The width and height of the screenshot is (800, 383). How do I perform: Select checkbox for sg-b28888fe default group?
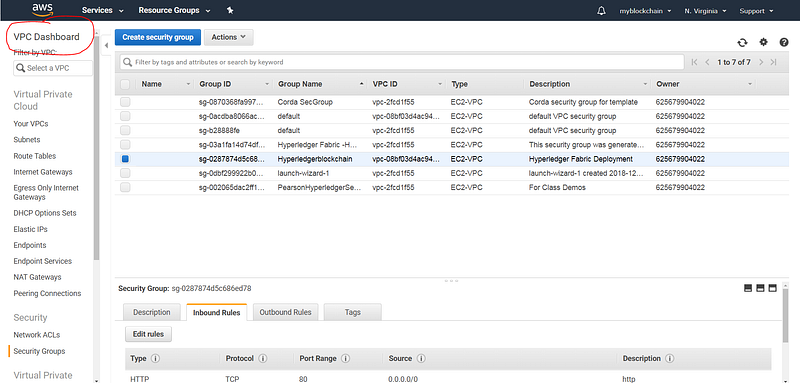click(x=125, y=131)
